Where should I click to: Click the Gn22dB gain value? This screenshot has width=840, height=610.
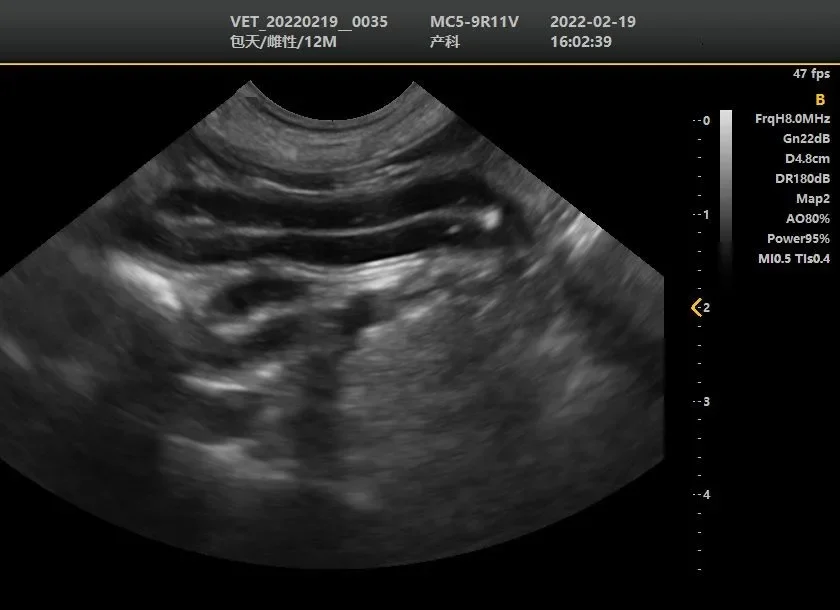coord(806,139)
